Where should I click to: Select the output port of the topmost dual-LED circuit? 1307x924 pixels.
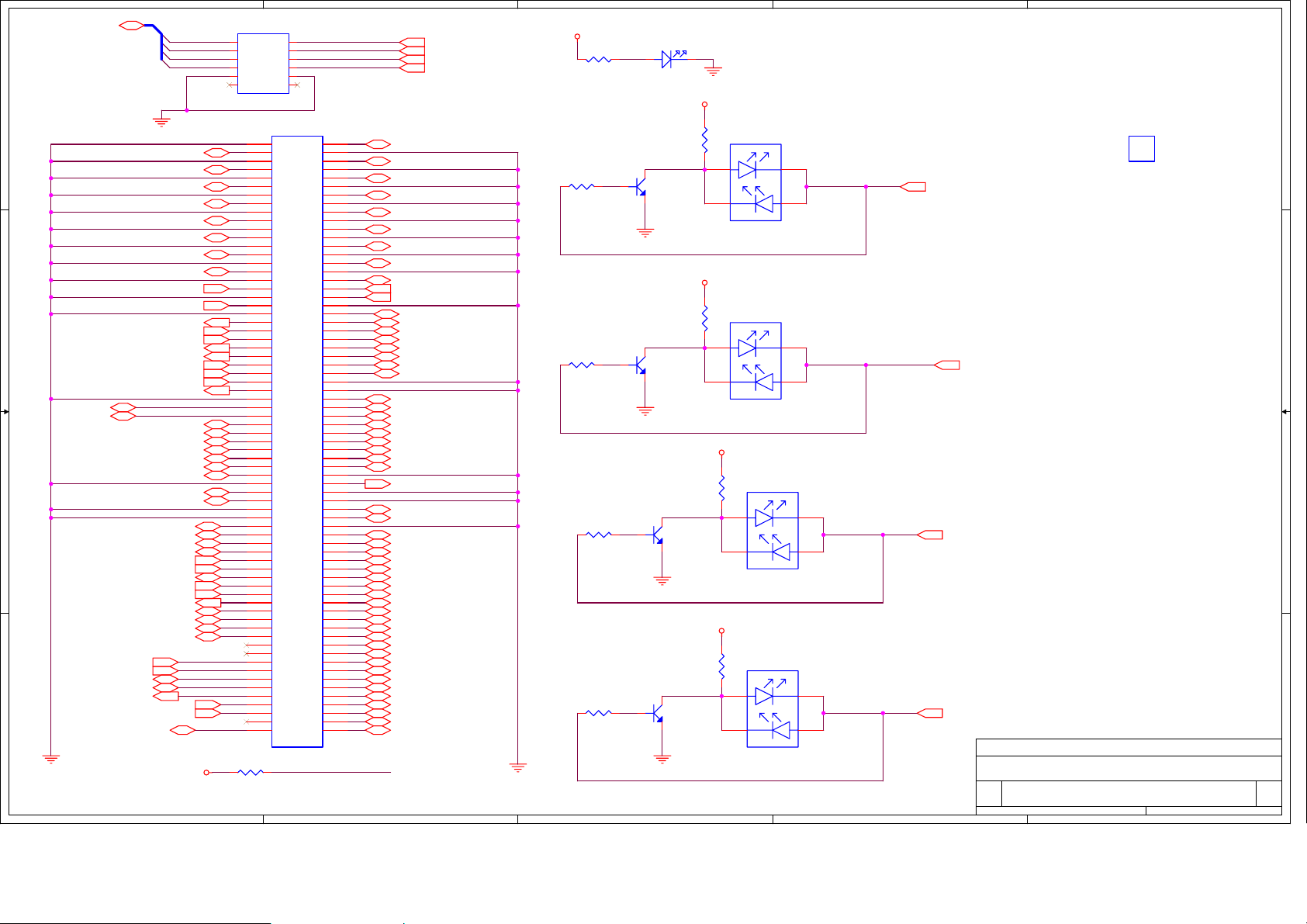click(x=913, y=187)
